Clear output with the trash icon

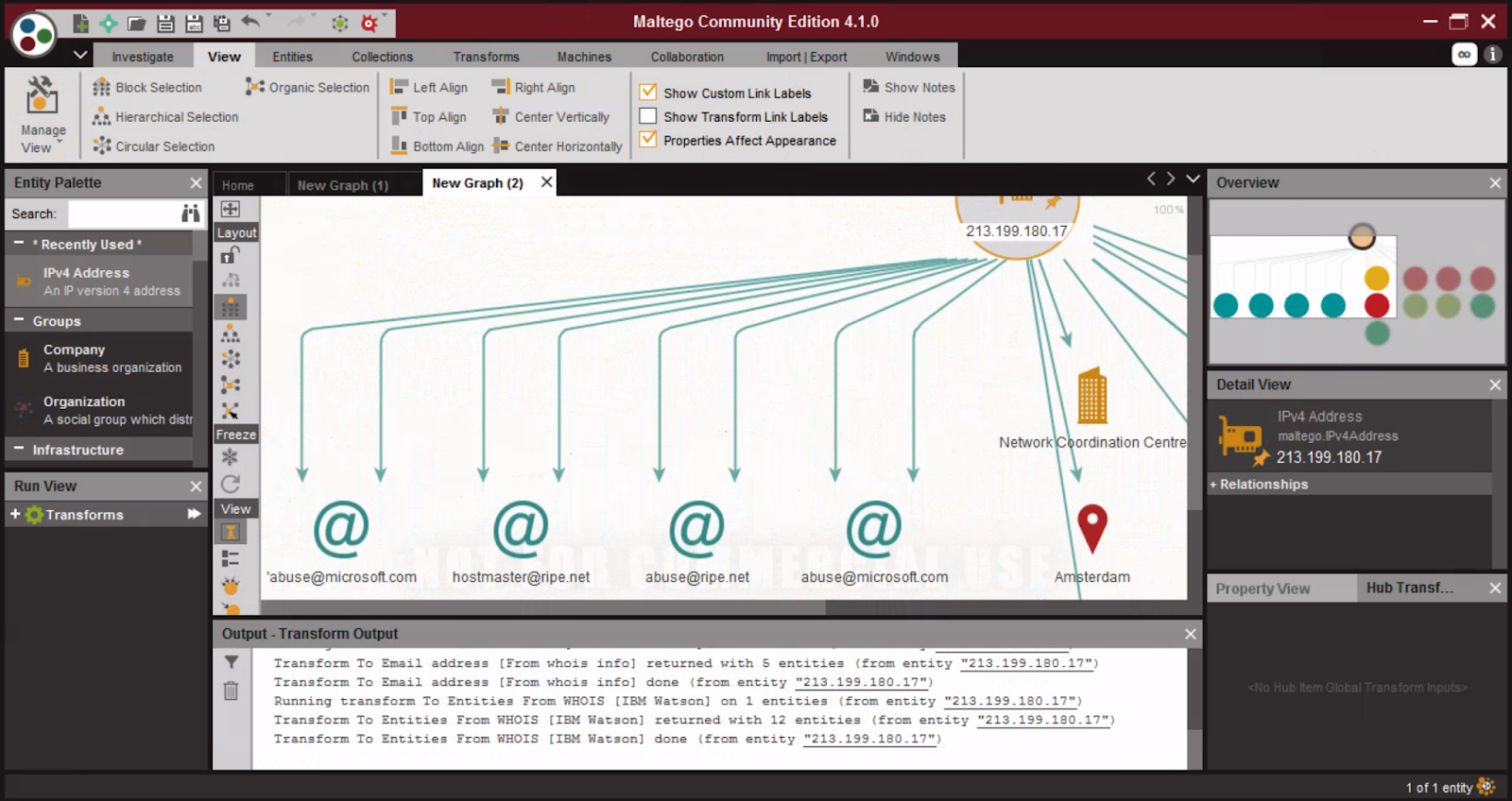point(232,690)
